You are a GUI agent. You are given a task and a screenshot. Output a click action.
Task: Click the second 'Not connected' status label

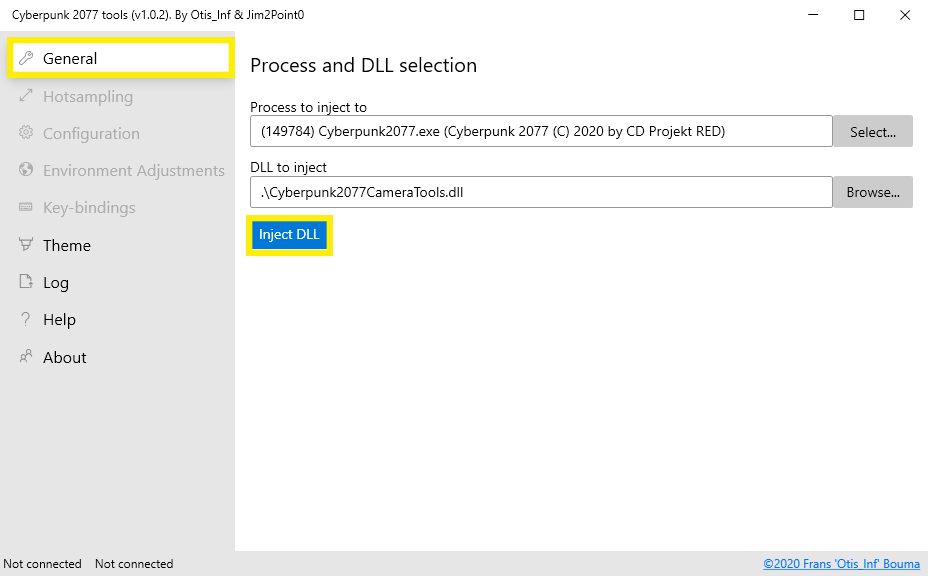(134, 564)
